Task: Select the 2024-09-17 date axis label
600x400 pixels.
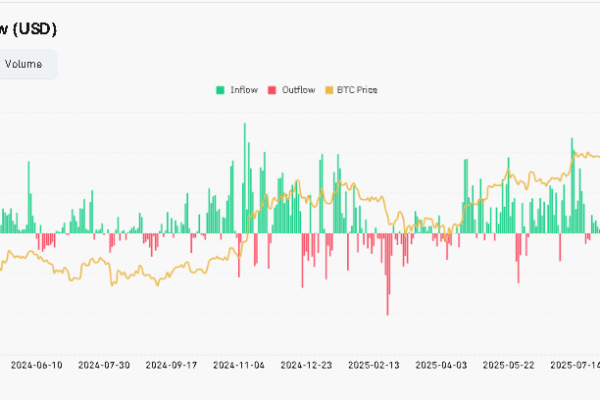Action: (172, 366)
